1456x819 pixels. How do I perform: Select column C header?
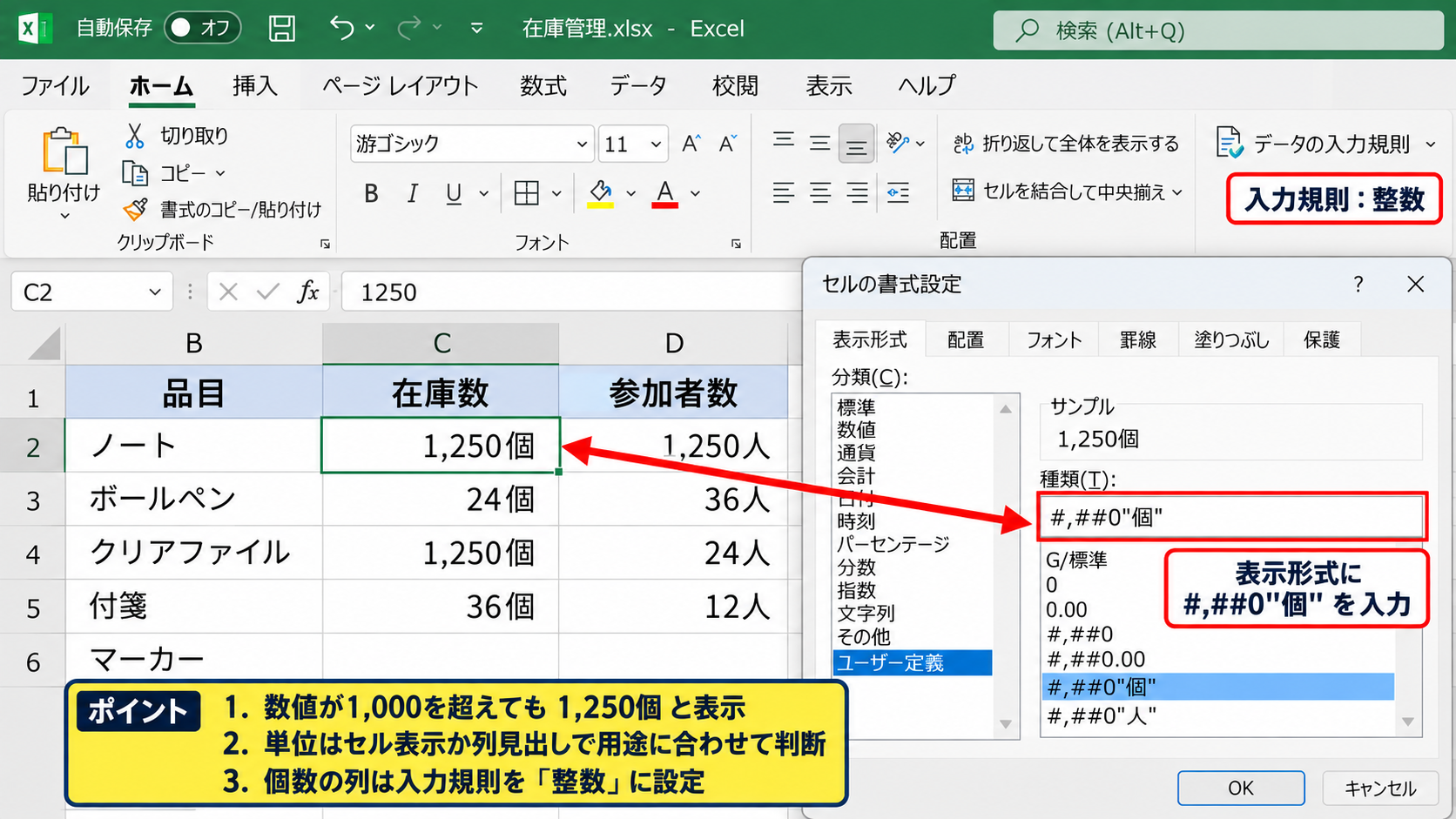442,344
